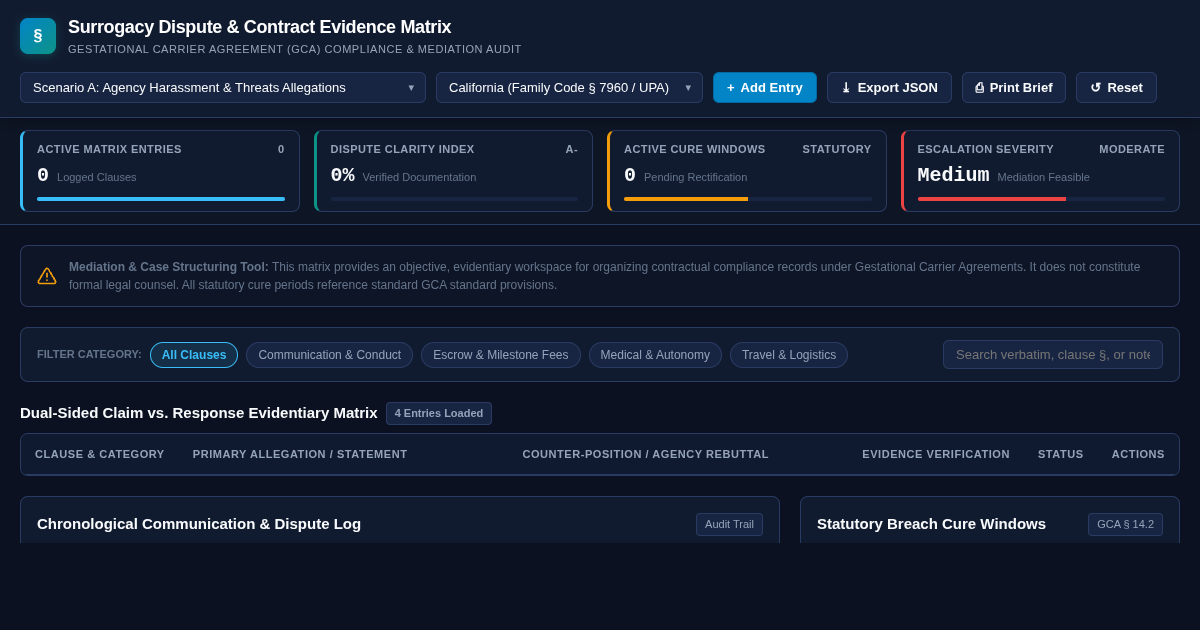This screenshot has height=630, width=1200.
Task: Click the Active Matrix Entries progress bar
Action: coord(161,199)
